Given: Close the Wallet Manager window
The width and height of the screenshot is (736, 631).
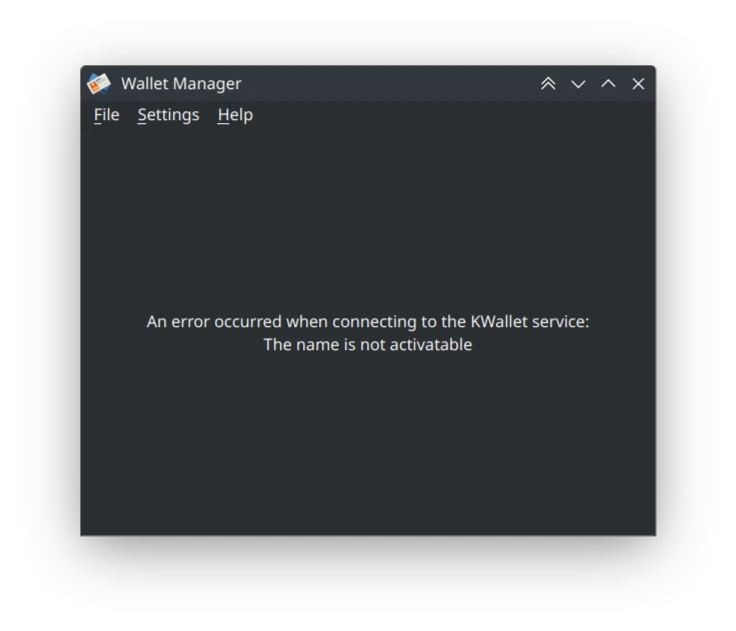Looking at the screenshot, I should click(x=638, y=84).
